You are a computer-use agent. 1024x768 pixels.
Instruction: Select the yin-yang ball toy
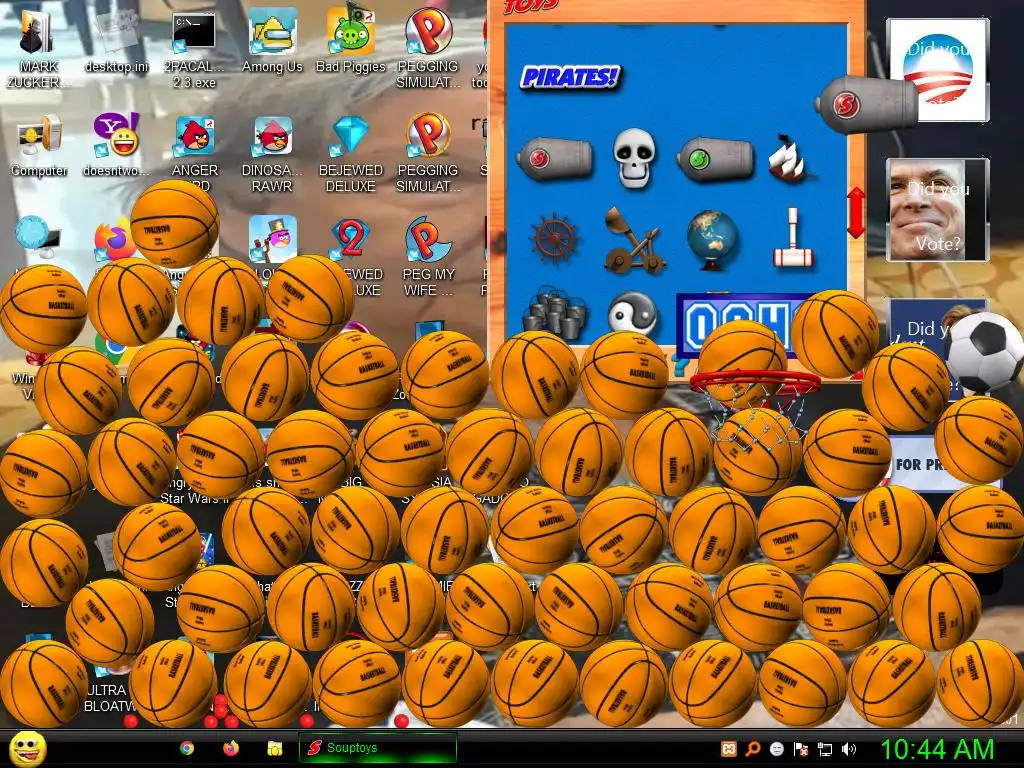click(x=633, y=314)
